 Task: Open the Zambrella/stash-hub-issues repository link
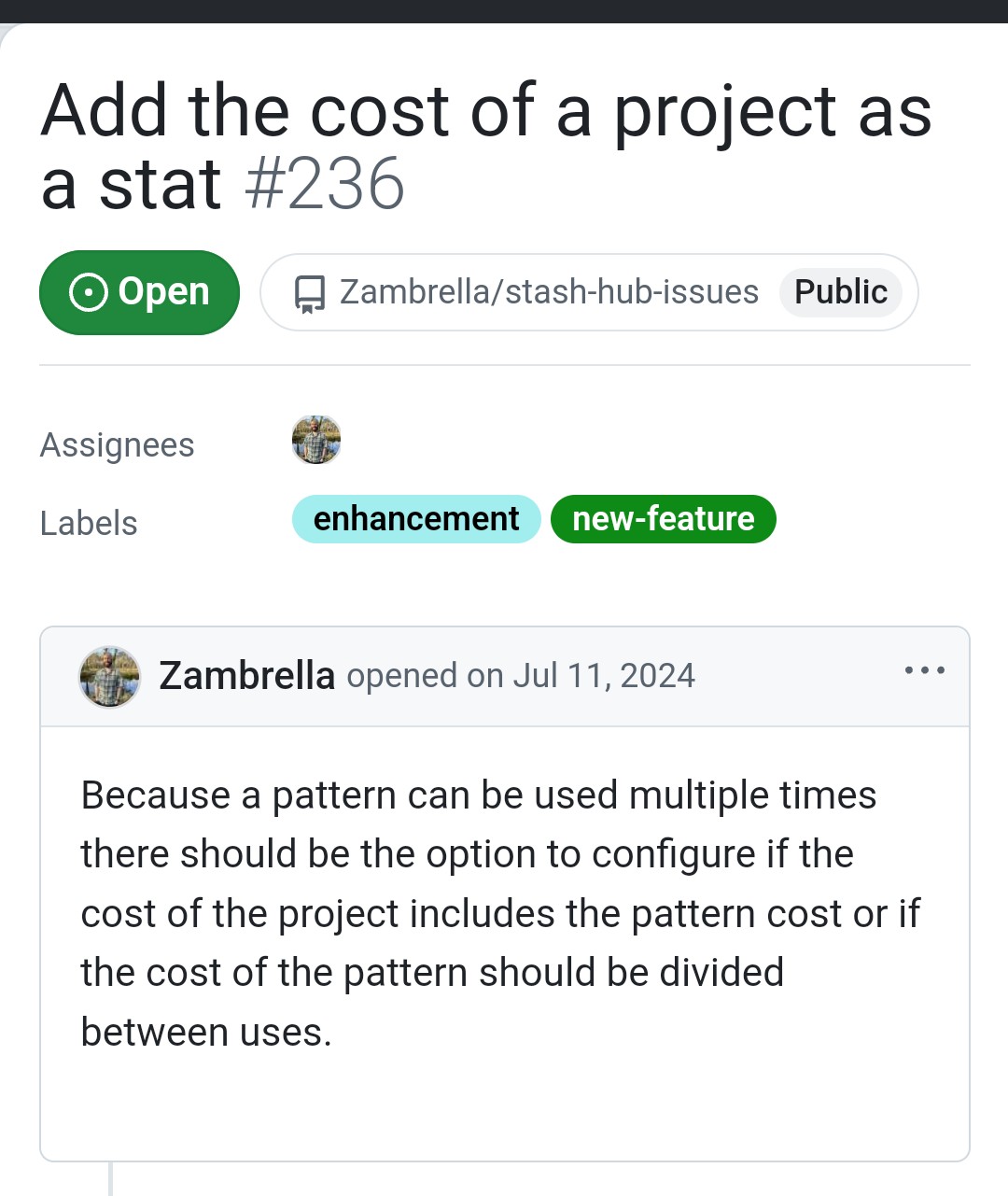[x=549, y=291]
